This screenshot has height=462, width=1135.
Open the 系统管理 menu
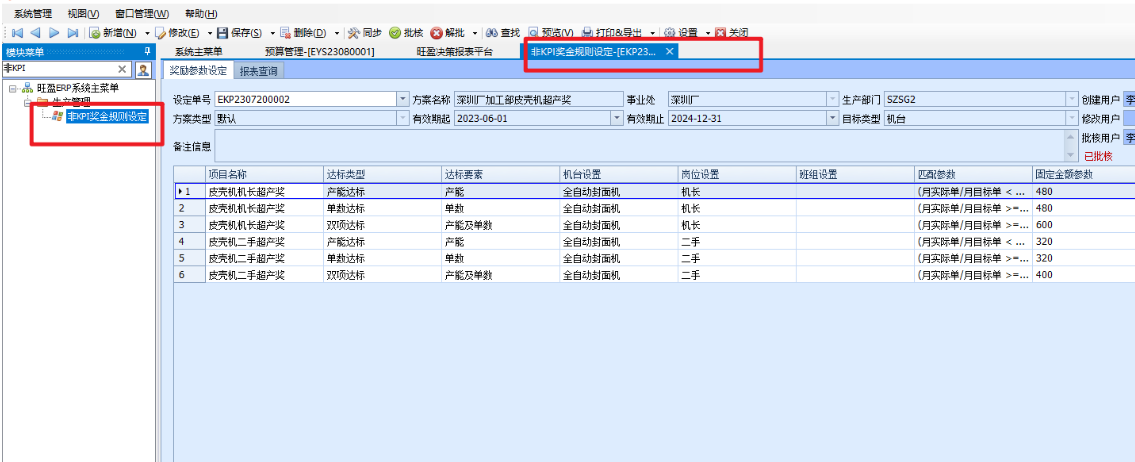tap(33, 14)
